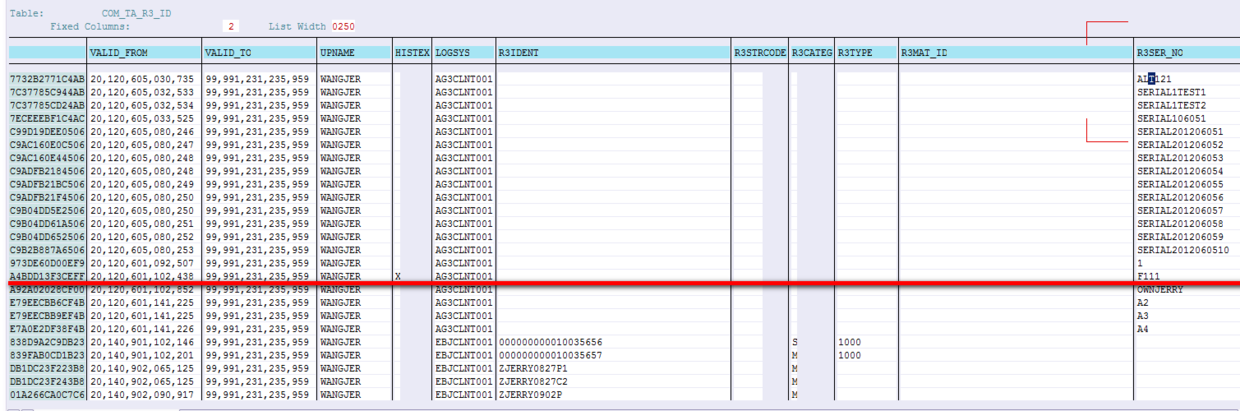The width and height of the screenshot is (1240, 411).
Task: Click key cell A4BDD13F3CEFF
Action: 47,276
